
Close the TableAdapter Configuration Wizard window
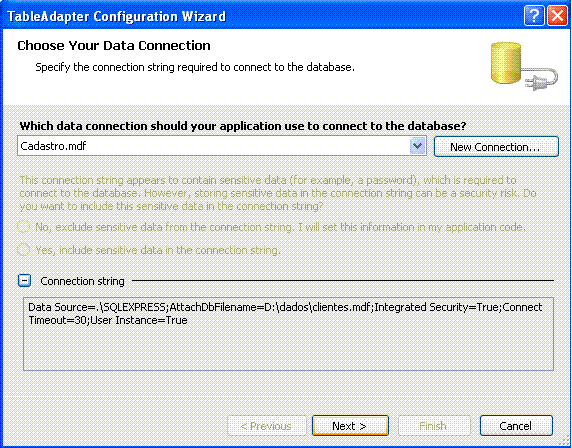pyautogui.click(x=557, y=16)
